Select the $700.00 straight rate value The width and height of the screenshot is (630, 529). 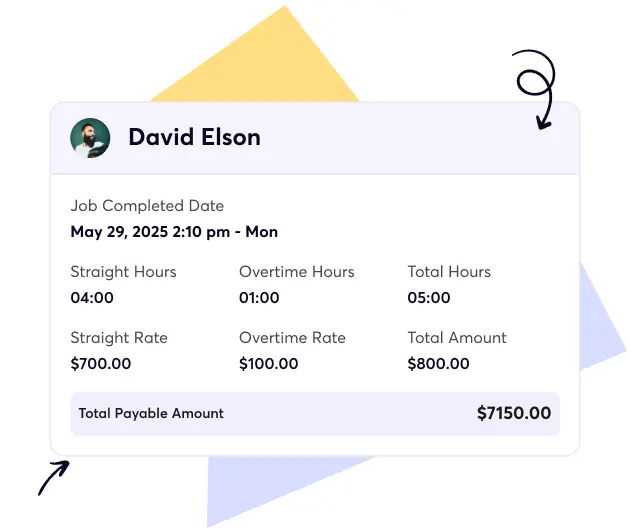click(100, 364)
